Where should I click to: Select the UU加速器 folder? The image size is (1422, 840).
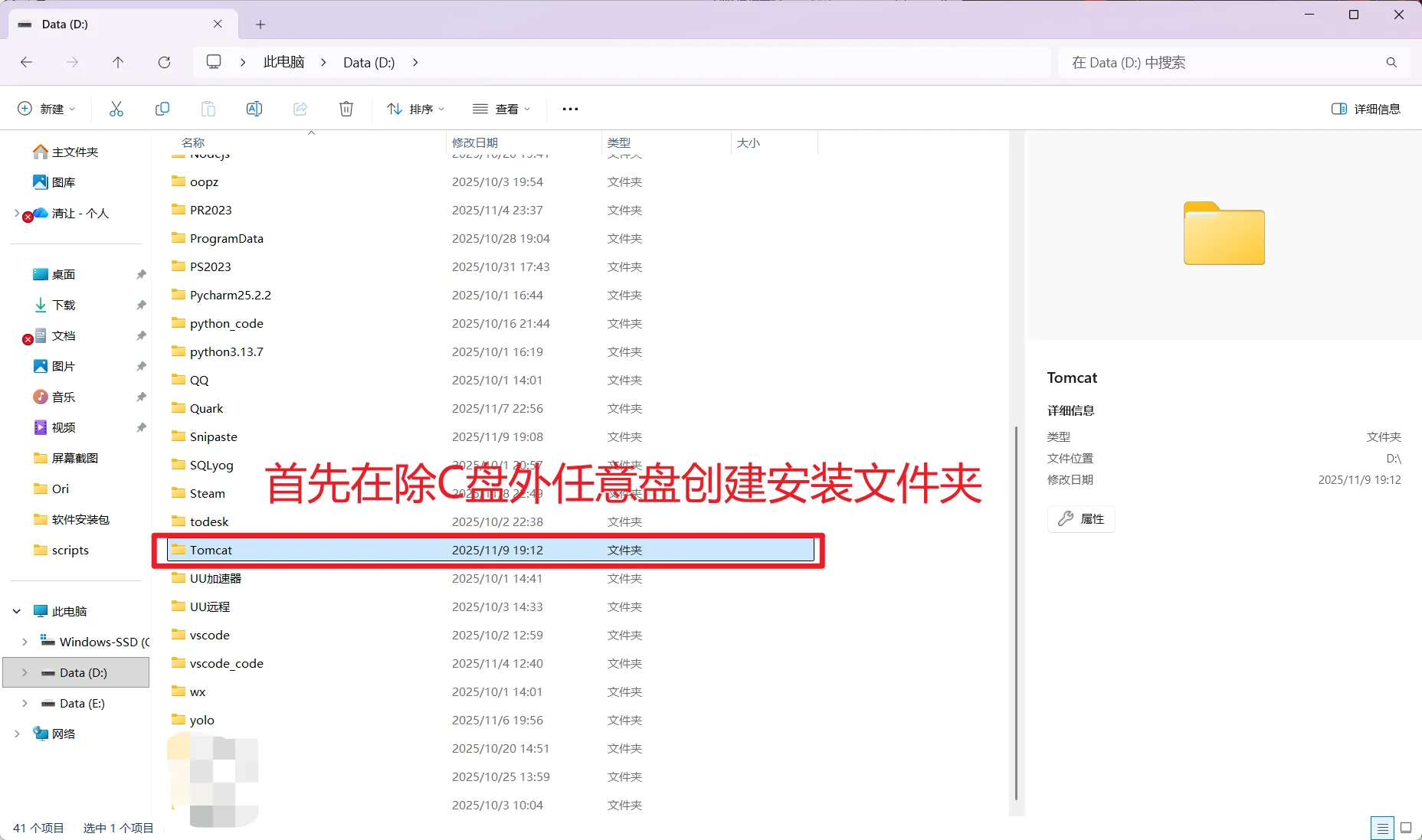[x=206, y=578]
